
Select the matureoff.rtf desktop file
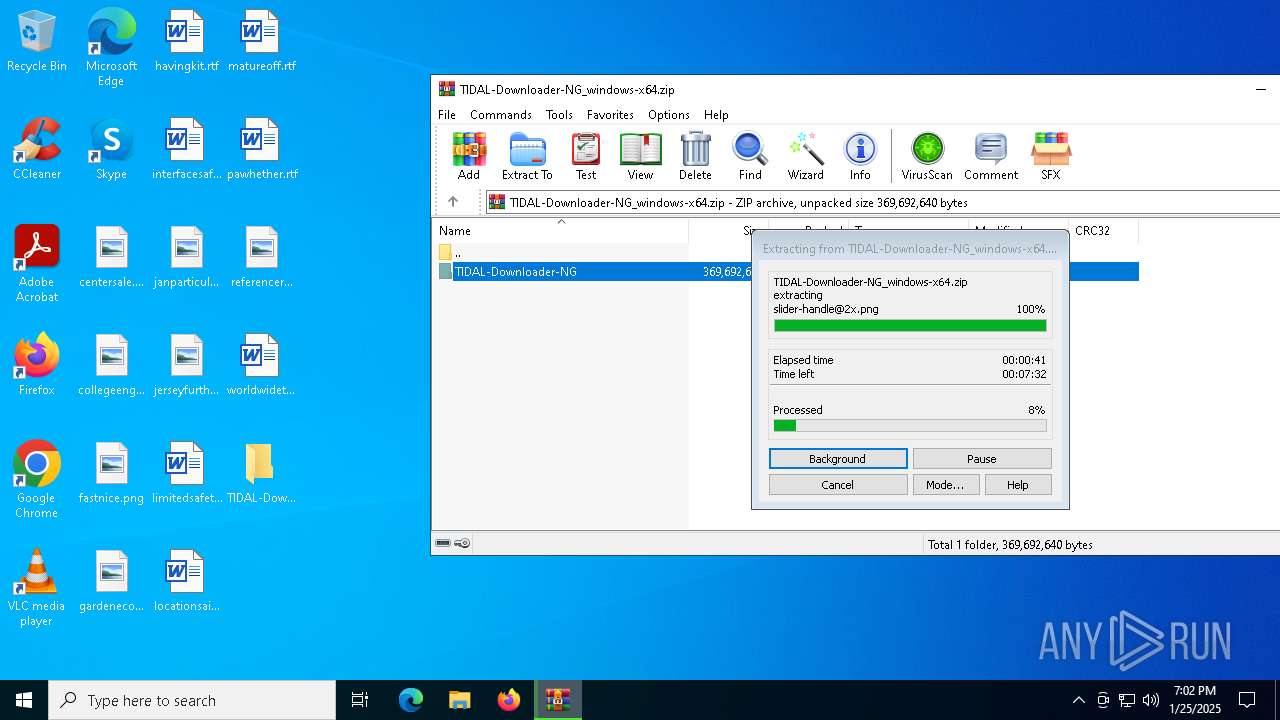[261, 42]
